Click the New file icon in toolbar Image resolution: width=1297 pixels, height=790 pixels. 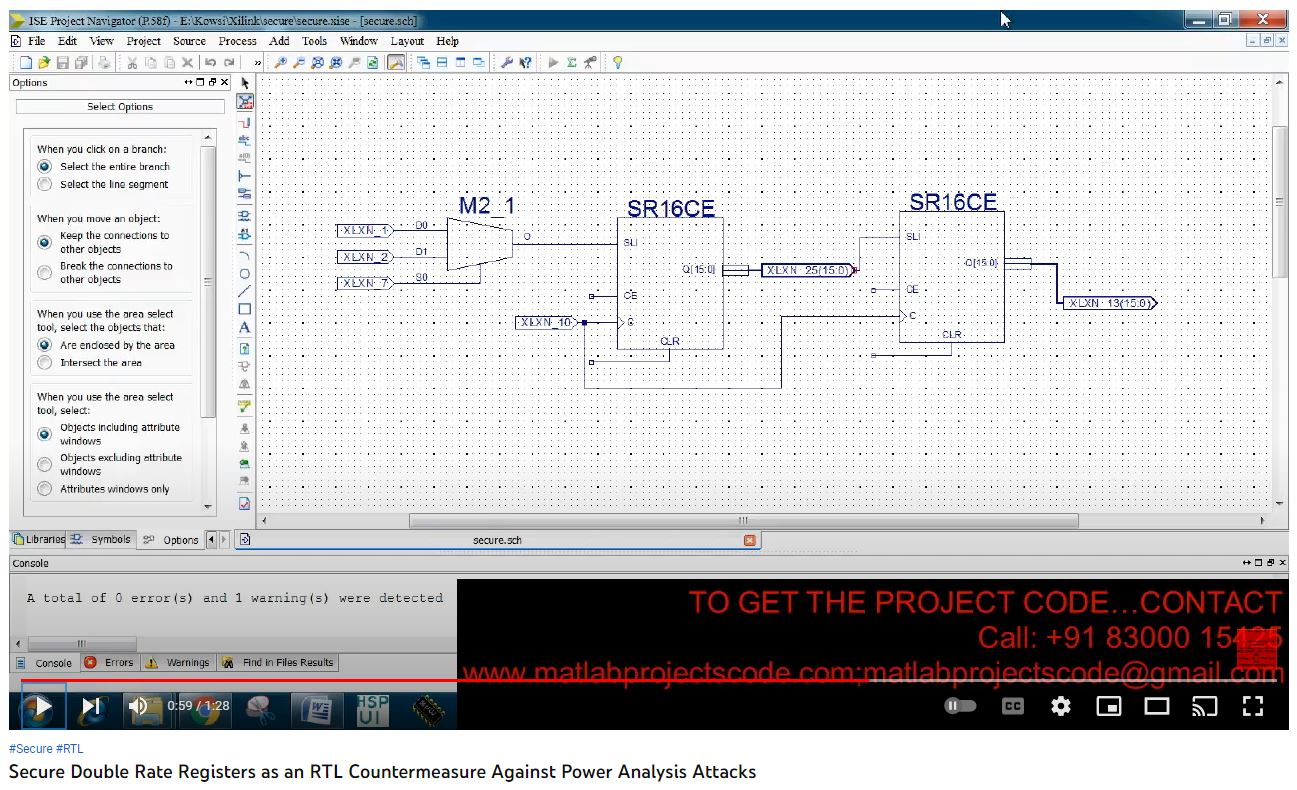pos(26,63)
